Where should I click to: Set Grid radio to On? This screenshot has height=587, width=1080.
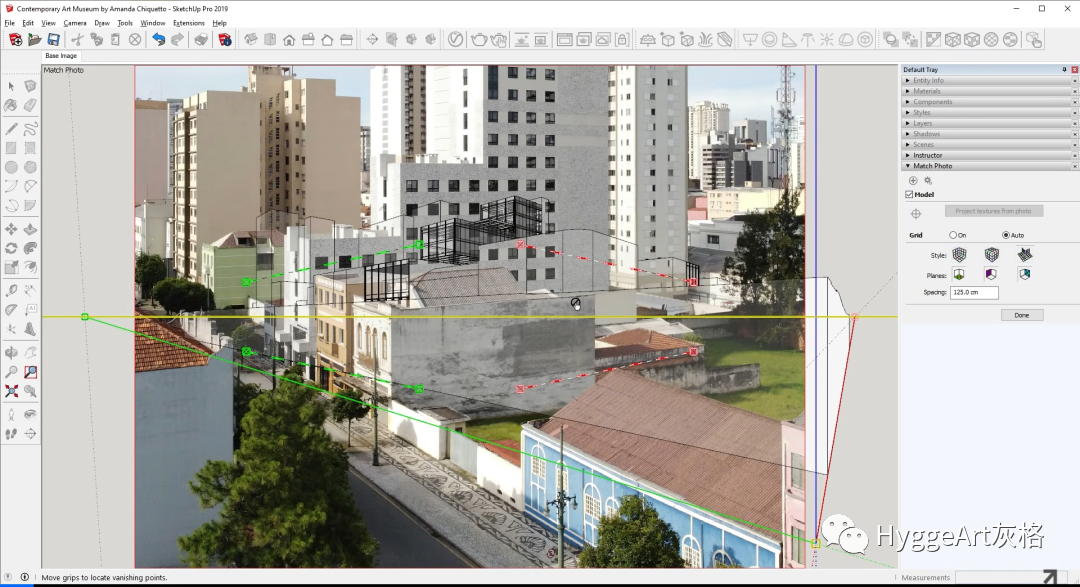point(953,235)
